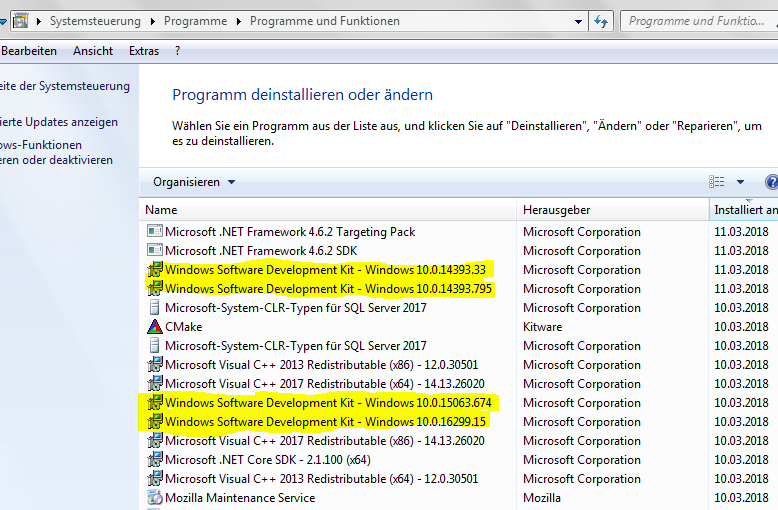Go to Programme breadcrumb
Image resolution: width=778 pixels, height=510 pixels.
coord(195,21)
